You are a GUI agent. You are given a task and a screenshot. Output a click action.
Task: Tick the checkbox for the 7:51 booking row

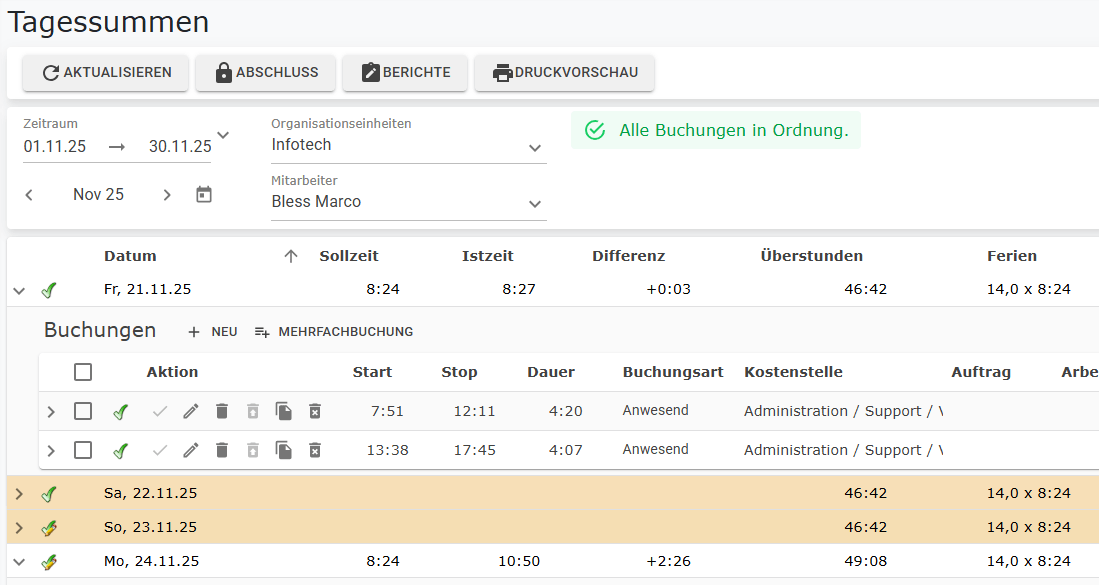click(83, 410)
